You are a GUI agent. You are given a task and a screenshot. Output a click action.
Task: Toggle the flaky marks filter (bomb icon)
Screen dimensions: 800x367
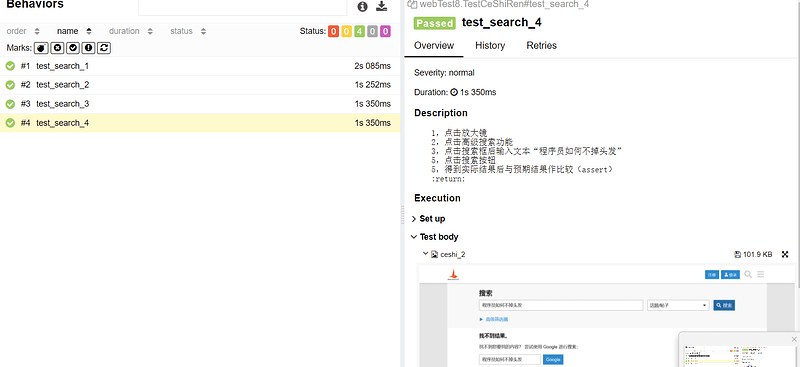pos(41,48)
